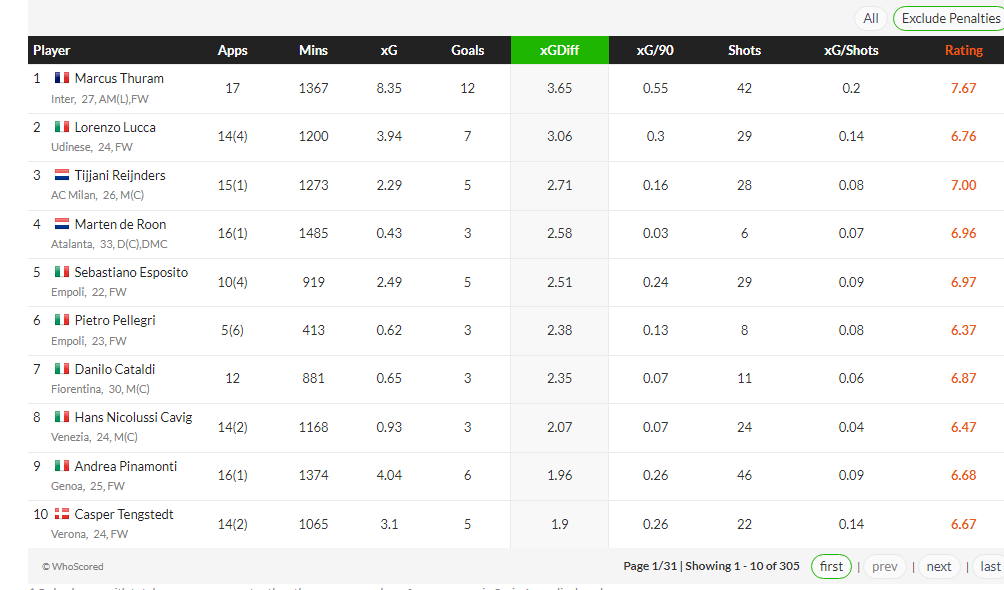Sort by Shots column header

(x=744, y=50)
